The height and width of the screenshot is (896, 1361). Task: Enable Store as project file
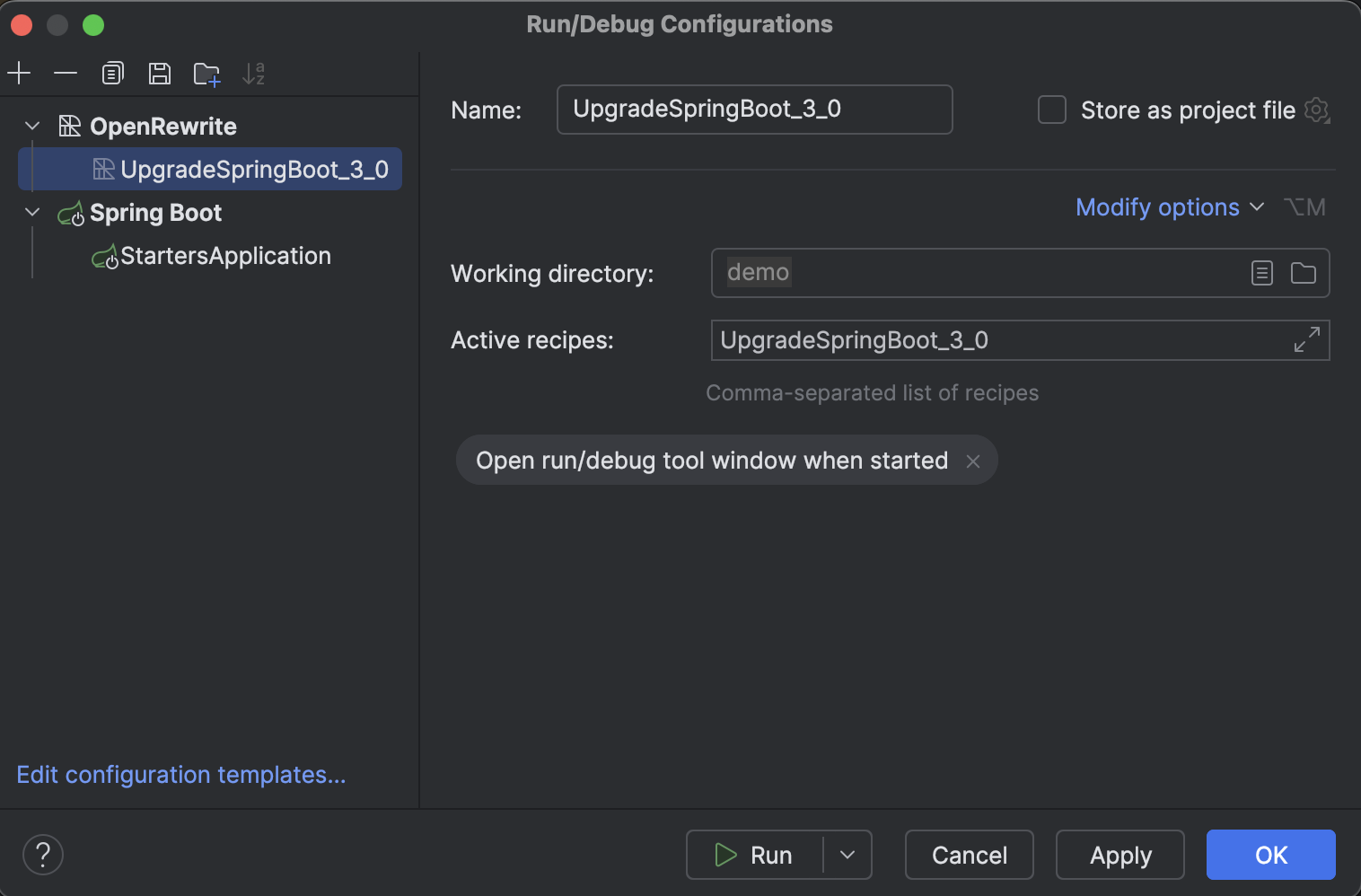click(1051, 110)
